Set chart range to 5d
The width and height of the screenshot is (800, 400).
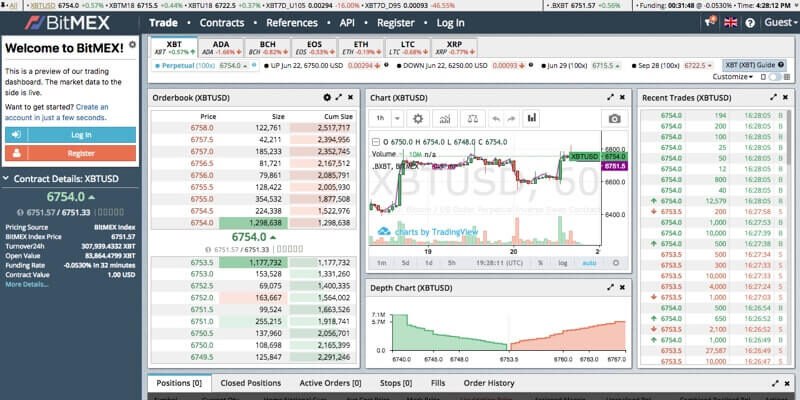tap(405, 263)
